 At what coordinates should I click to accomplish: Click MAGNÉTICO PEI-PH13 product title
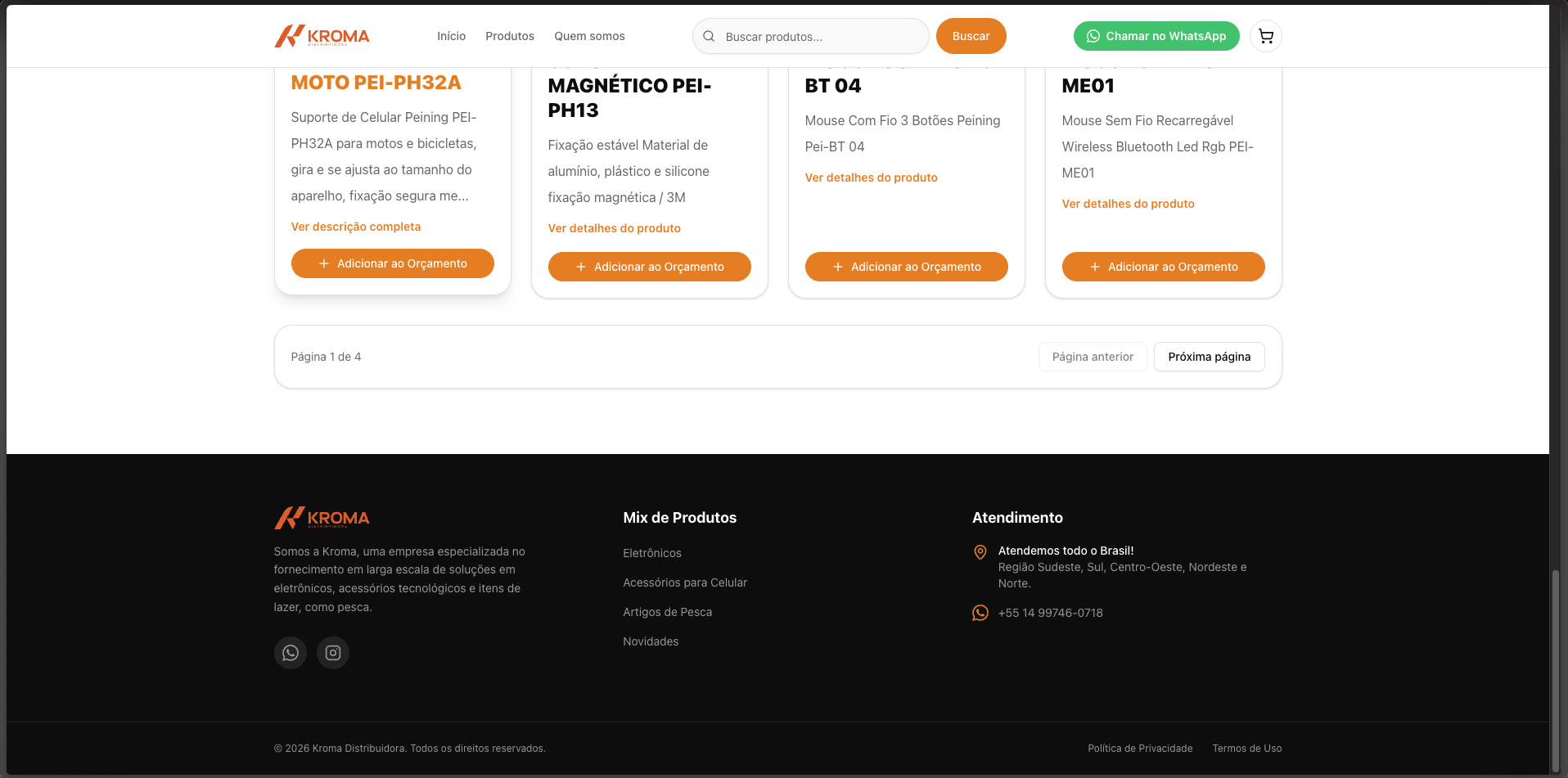(630, 97)
